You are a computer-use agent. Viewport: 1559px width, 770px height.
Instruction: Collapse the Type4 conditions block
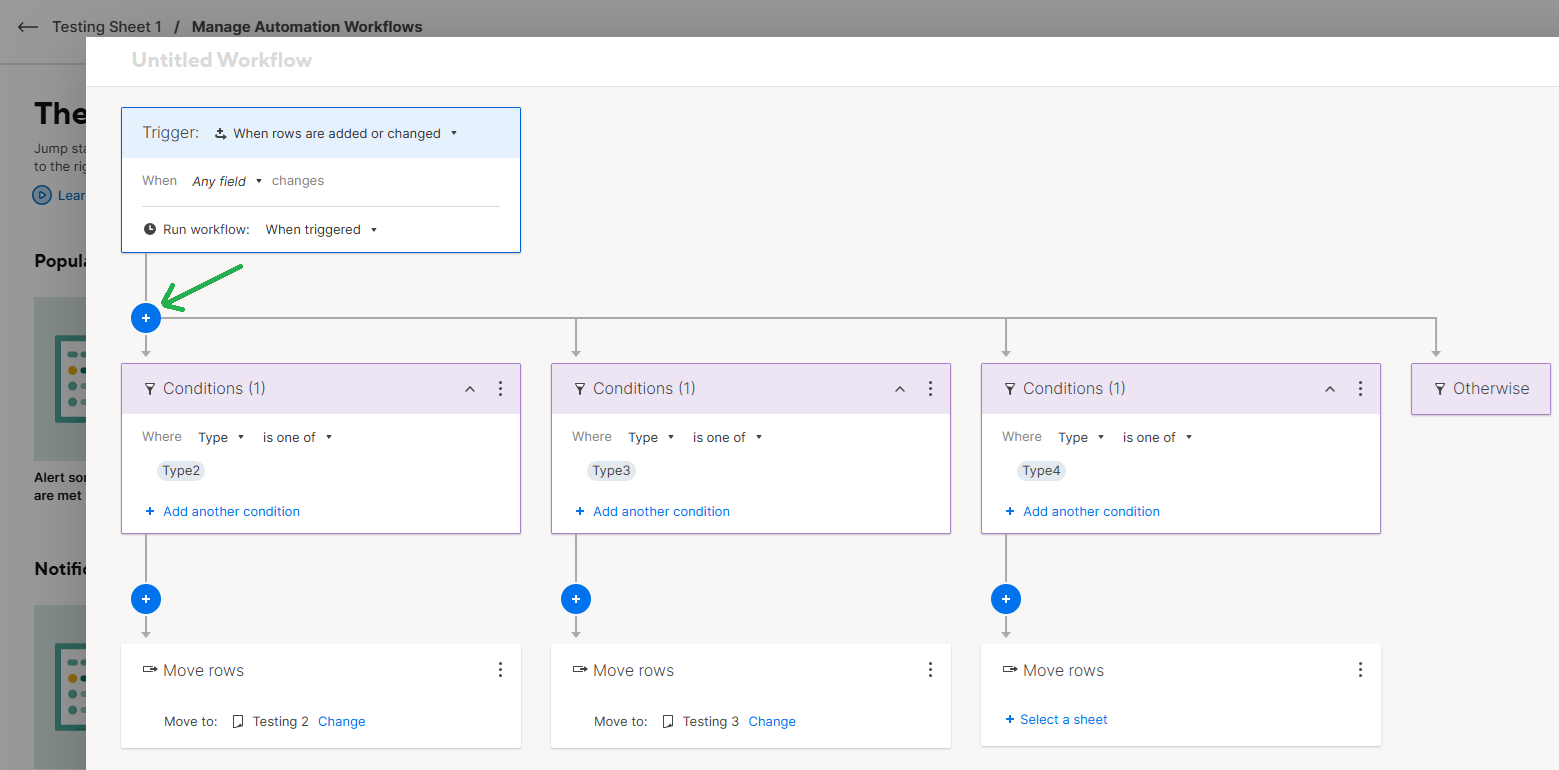pyautogui.click(x=1330, y=389)
